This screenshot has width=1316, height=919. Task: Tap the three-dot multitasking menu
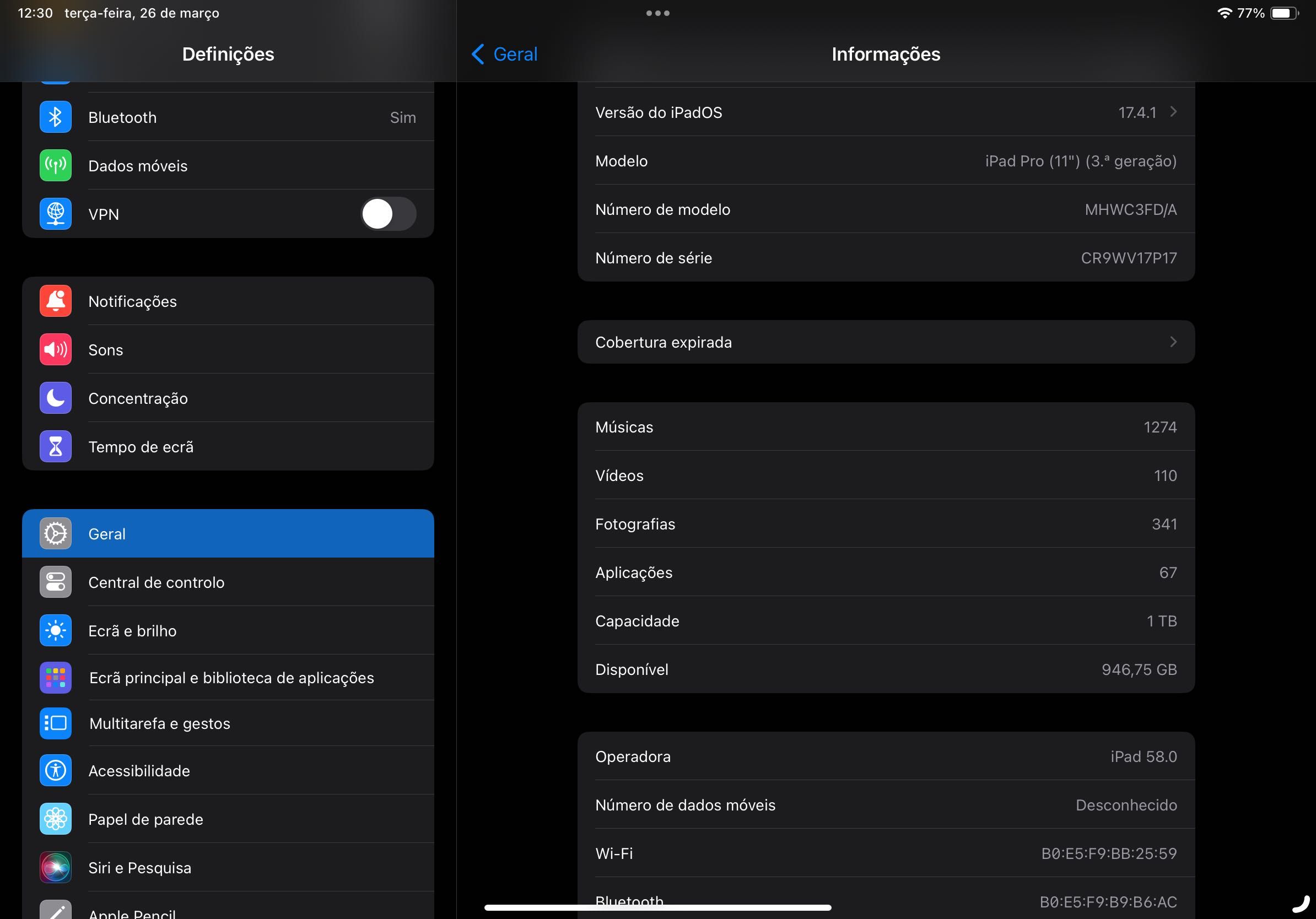[657, 13]
